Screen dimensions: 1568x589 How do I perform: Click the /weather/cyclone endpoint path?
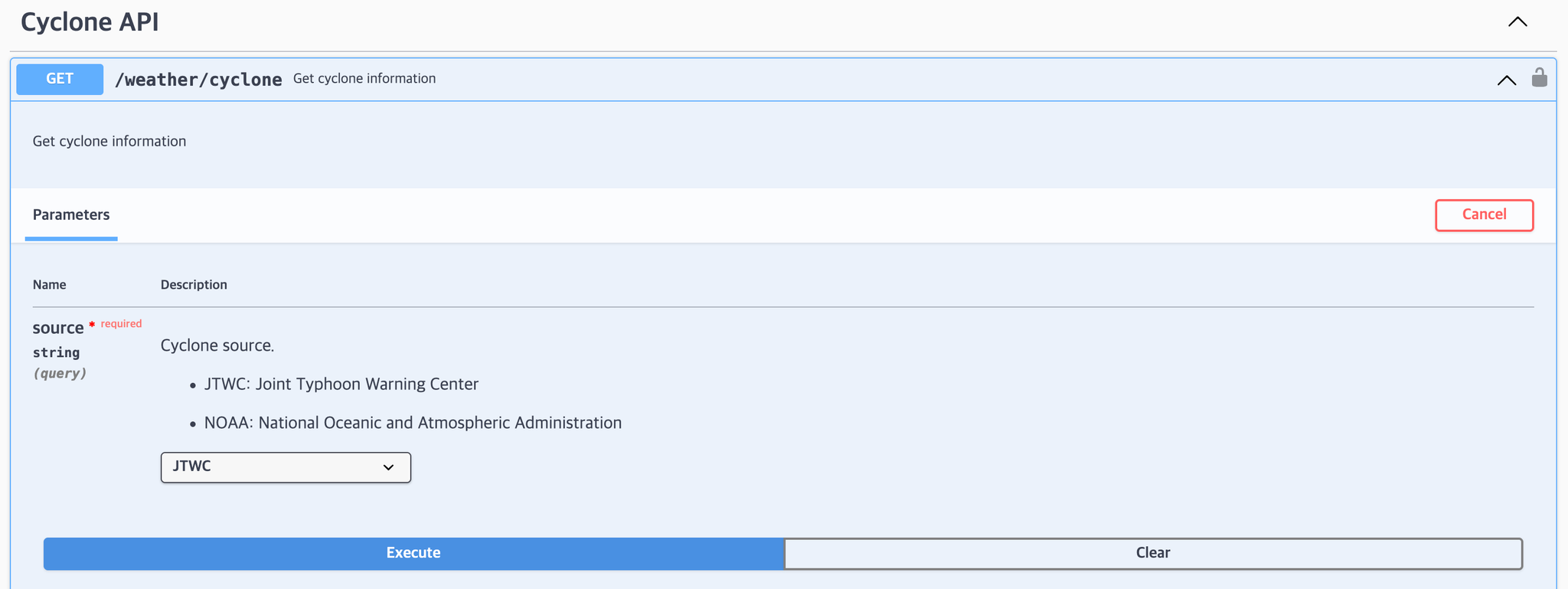point(198,80)
